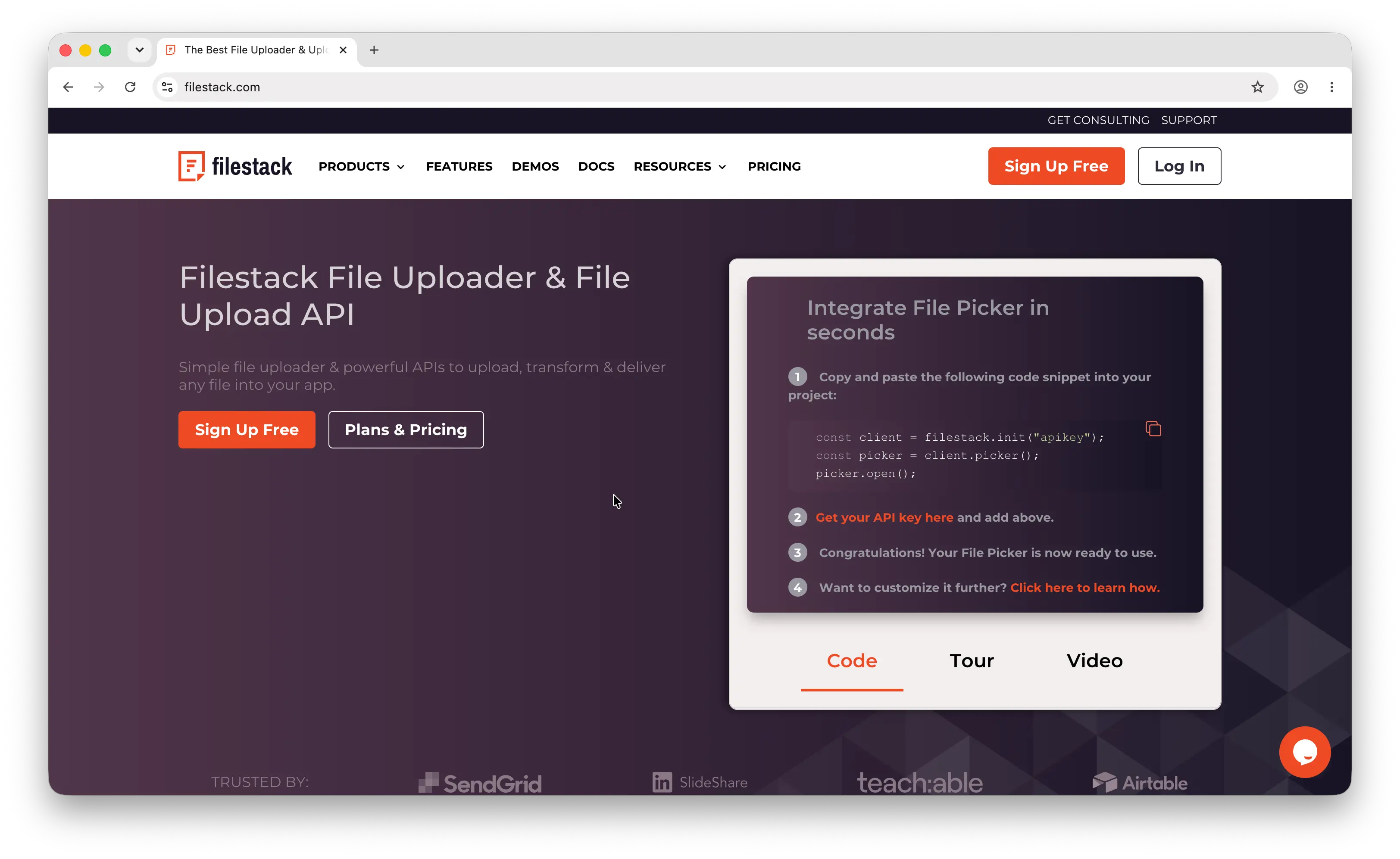Screen dimensions: 1400x859
Task: View site information icon in address bar
Action: coord(167,87)
